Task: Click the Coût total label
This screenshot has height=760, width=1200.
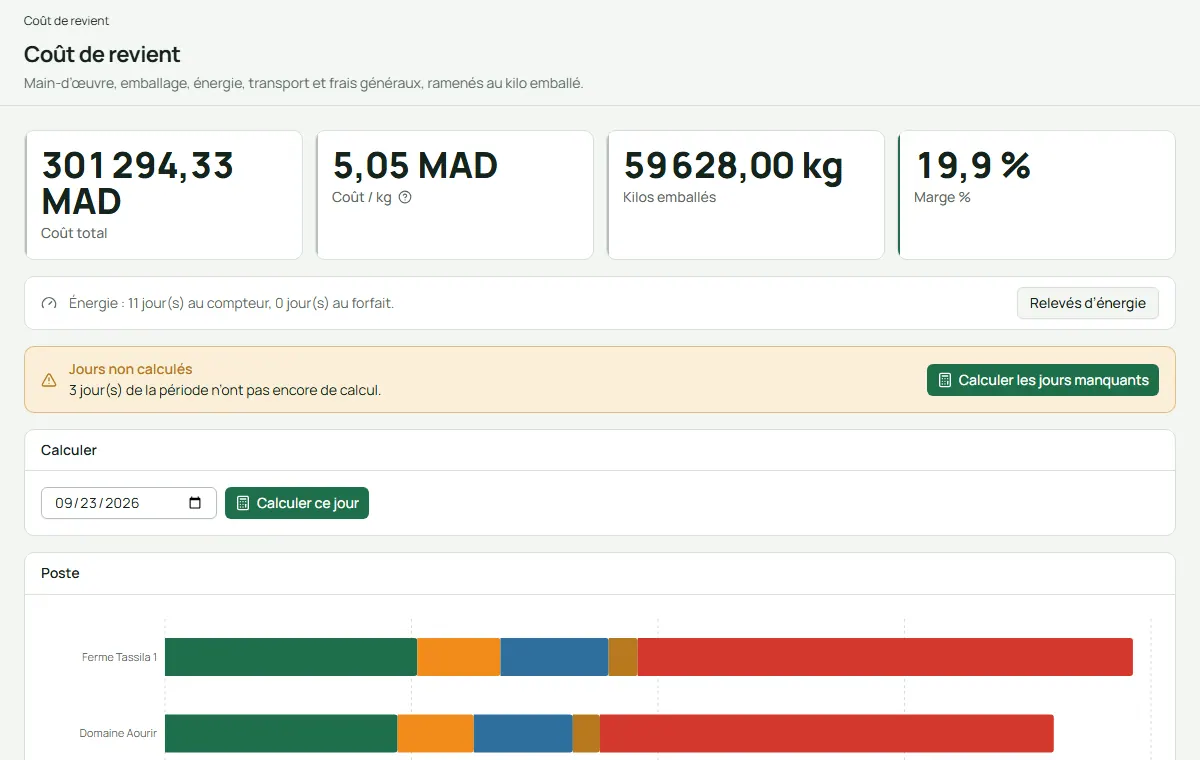Action: point(74,233)
